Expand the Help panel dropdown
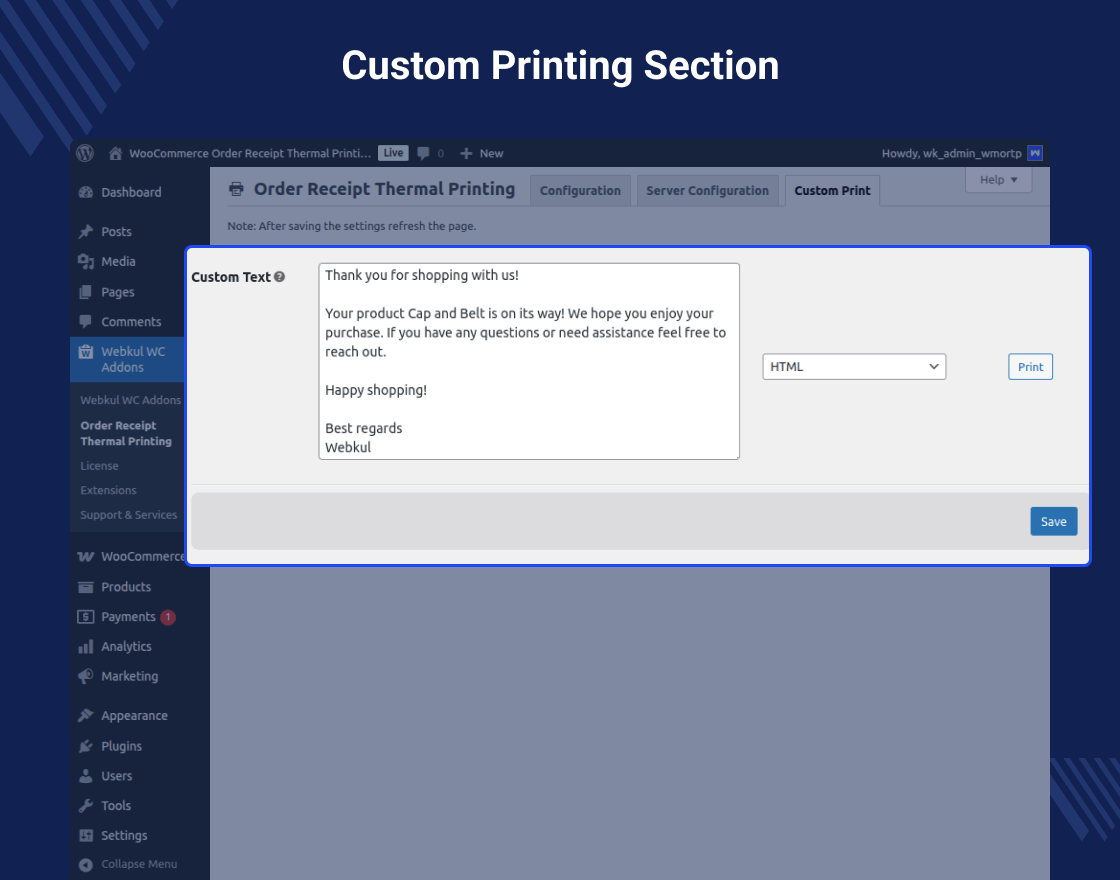 coord(998,179)
